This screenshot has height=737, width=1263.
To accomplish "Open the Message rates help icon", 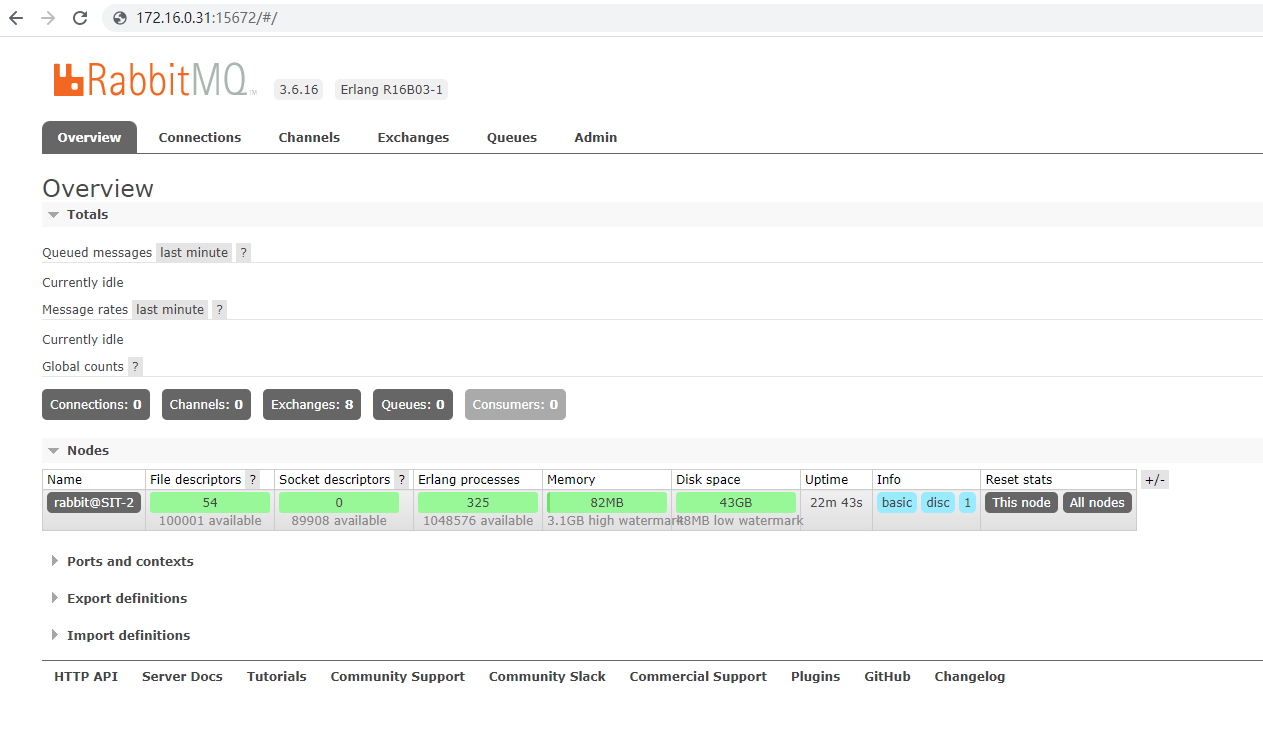I will point(219,309).
